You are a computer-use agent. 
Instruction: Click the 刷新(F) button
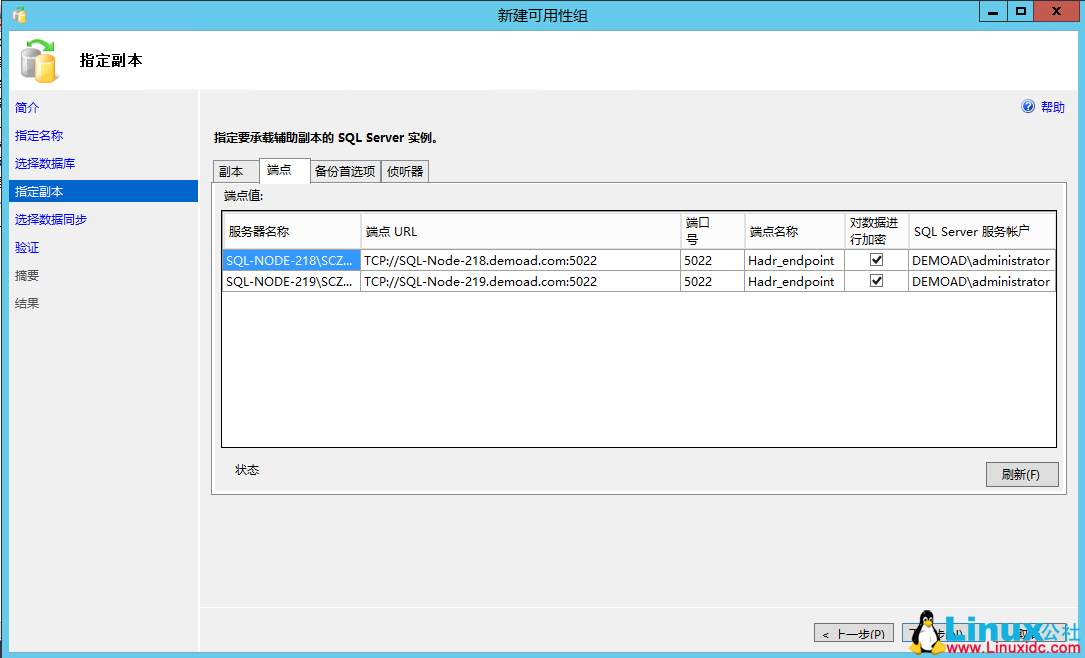tap(1022, 474)
